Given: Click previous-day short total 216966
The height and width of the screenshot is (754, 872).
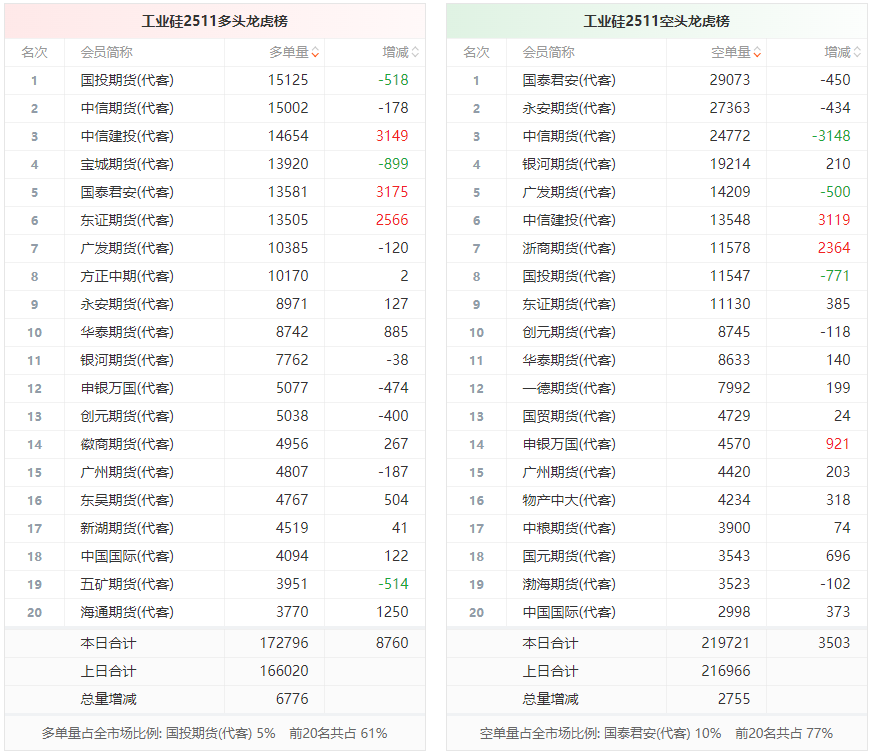Looking at the screenshot, I should click(726, 671).
